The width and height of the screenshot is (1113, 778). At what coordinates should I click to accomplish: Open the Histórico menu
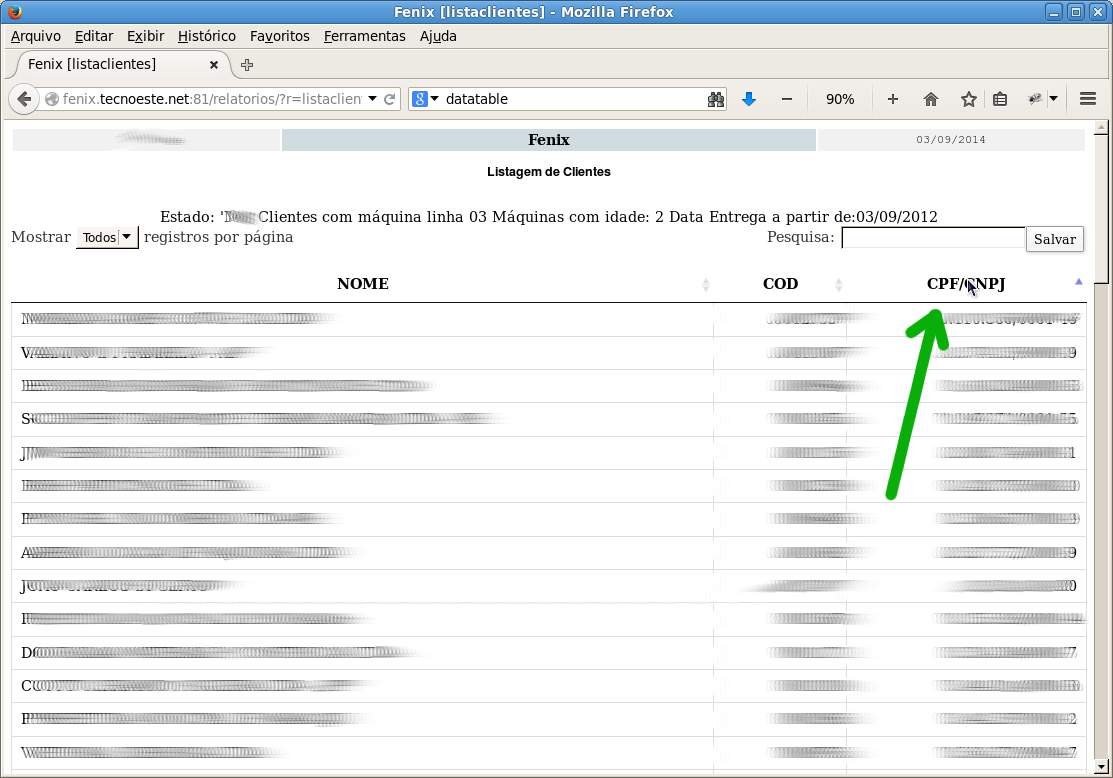[207, 36]
